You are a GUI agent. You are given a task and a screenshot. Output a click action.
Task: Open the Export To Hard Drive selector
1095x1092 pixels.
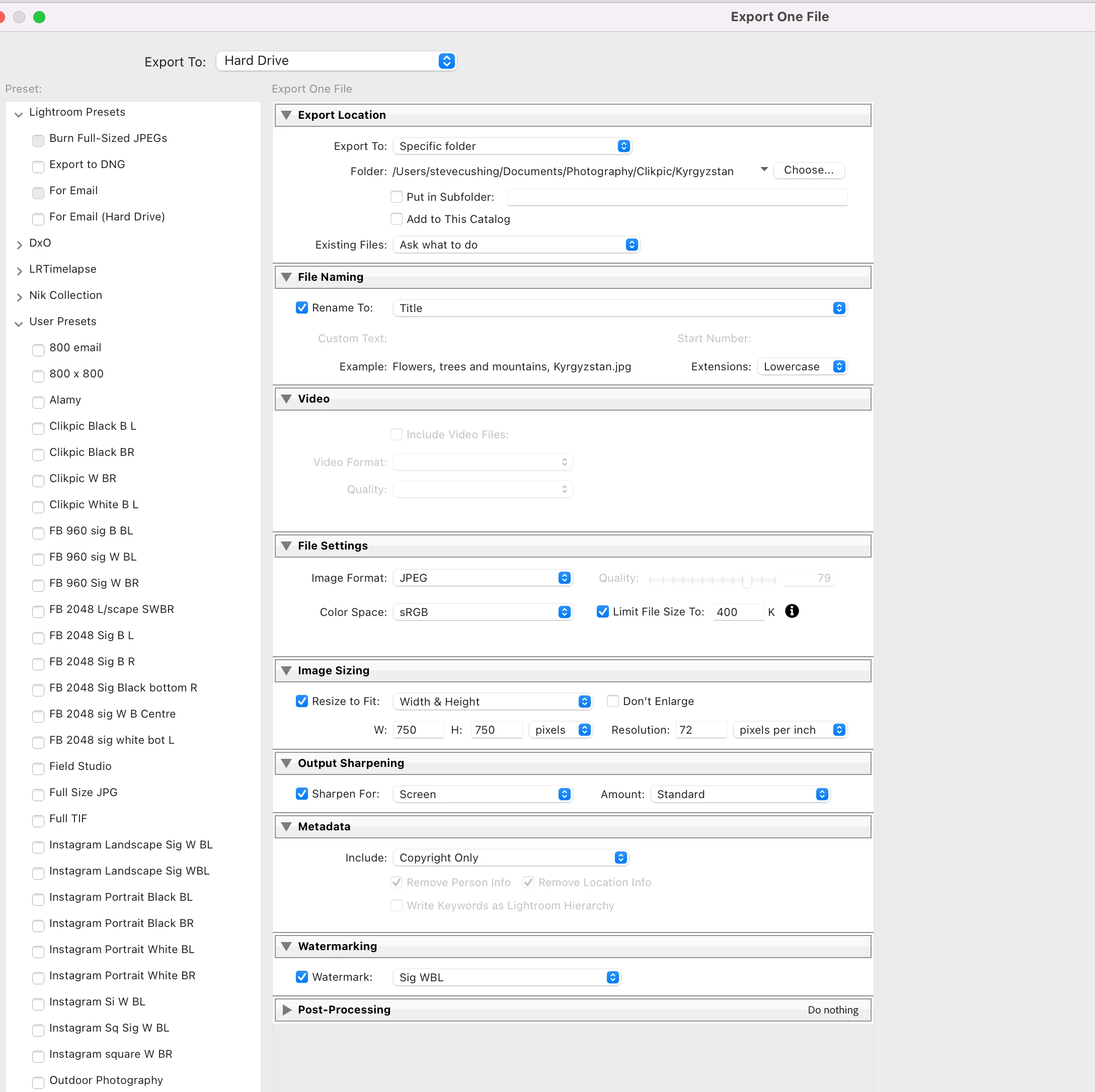tap(336, 60)
